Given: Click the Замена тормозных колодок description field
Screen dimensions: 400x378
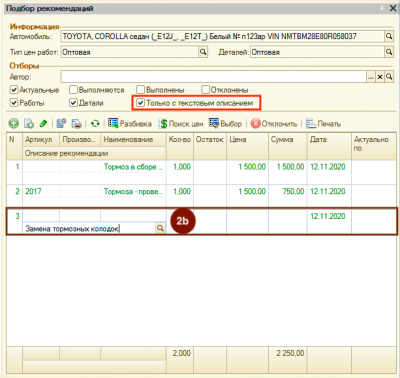Looking at the screenshot, I should coord(89,229).
